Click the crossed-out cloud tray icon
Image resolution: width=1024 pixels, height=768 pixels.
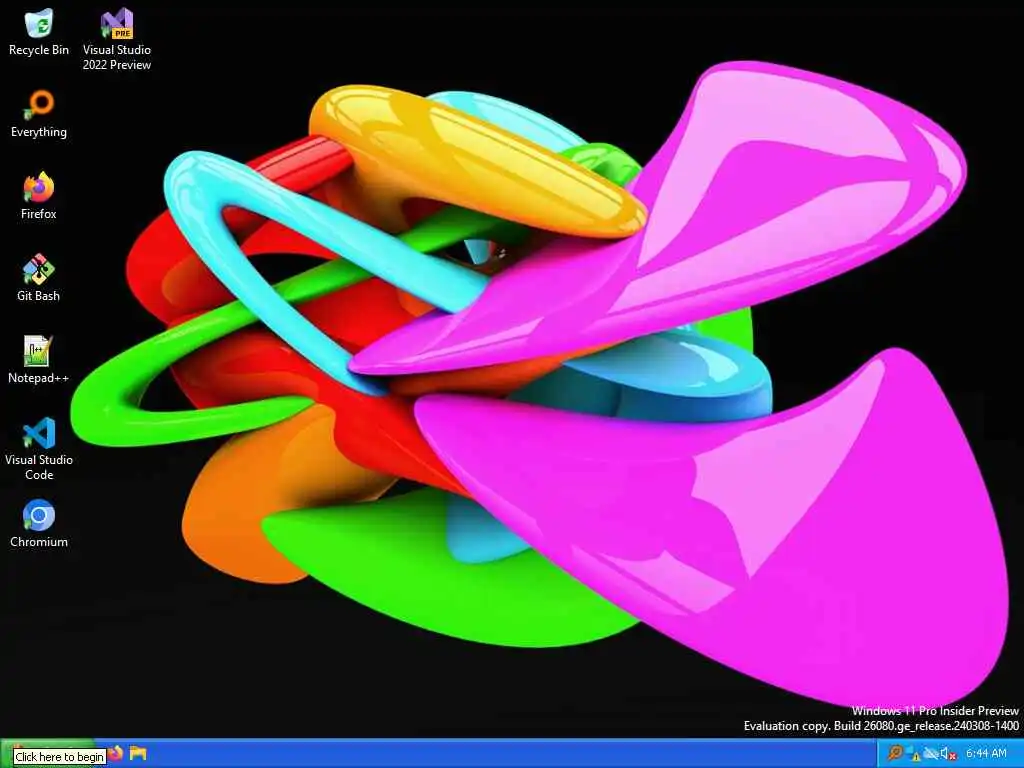(931, 753)
